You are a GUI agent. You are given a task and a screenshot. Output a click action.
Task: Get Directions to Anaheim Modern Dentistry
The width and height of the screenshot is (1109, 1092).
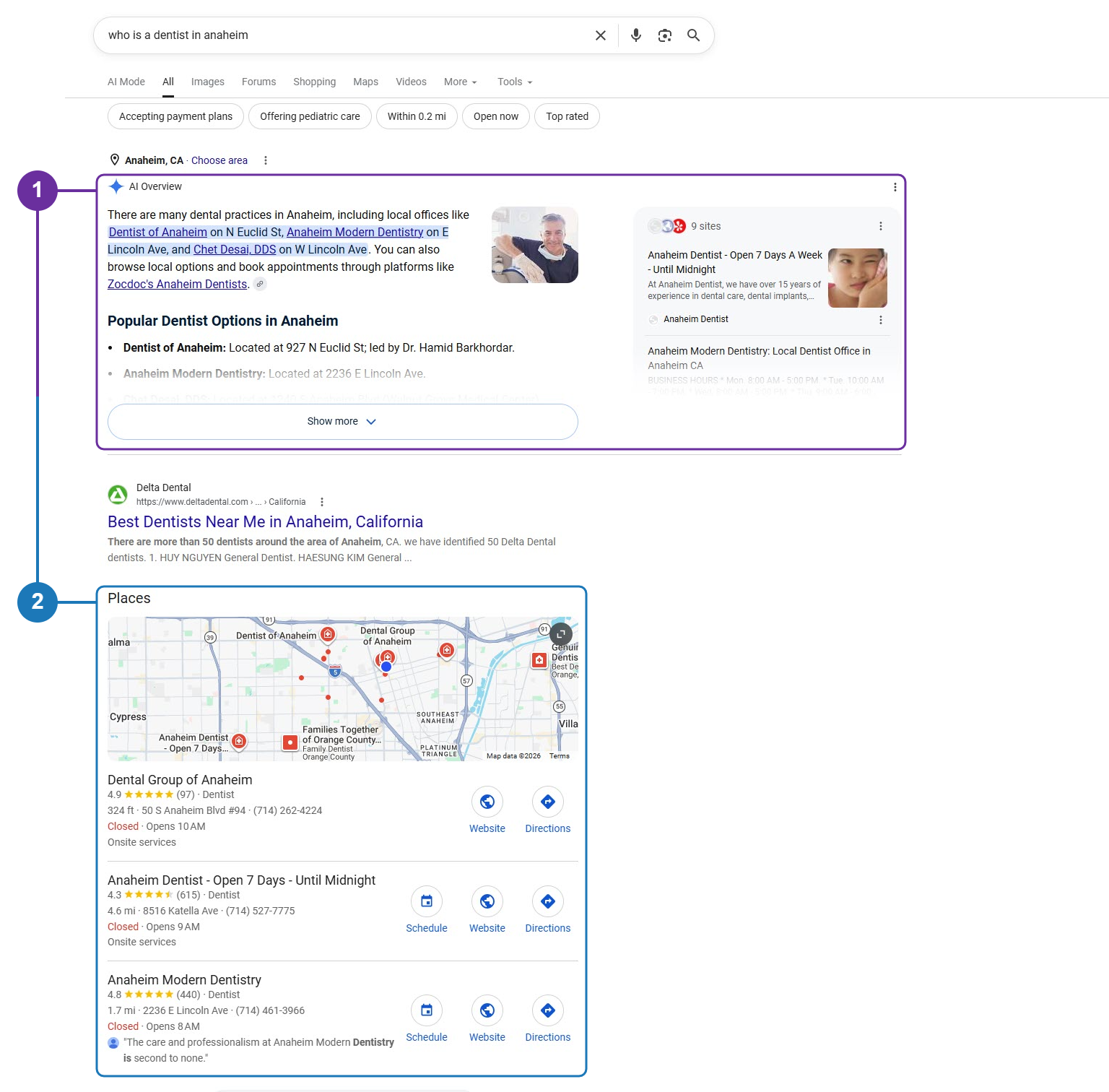(548, 1010)
